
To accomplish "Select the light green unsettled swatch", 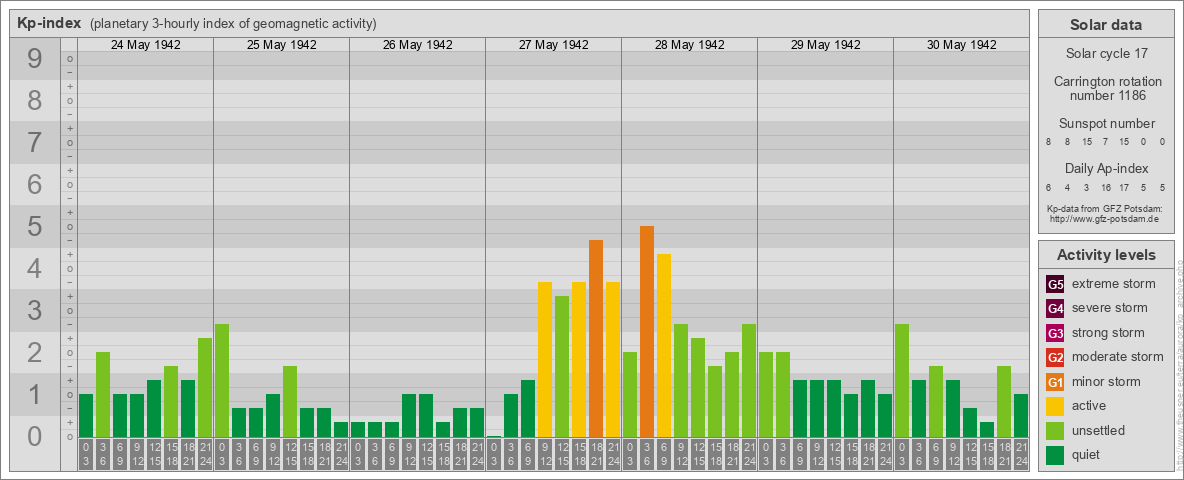I will tap(1056, 430).
